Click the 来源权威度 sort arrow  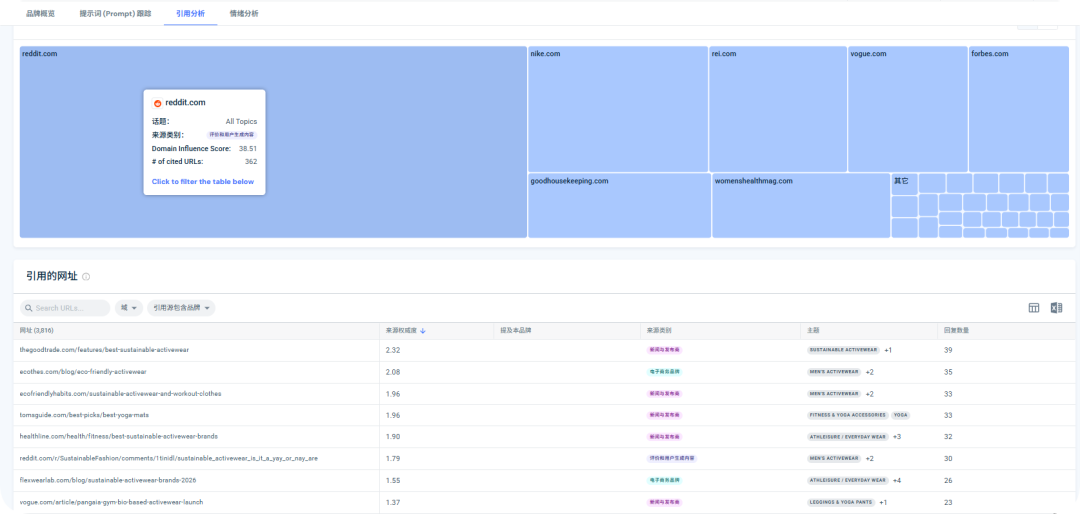point(423,331)
